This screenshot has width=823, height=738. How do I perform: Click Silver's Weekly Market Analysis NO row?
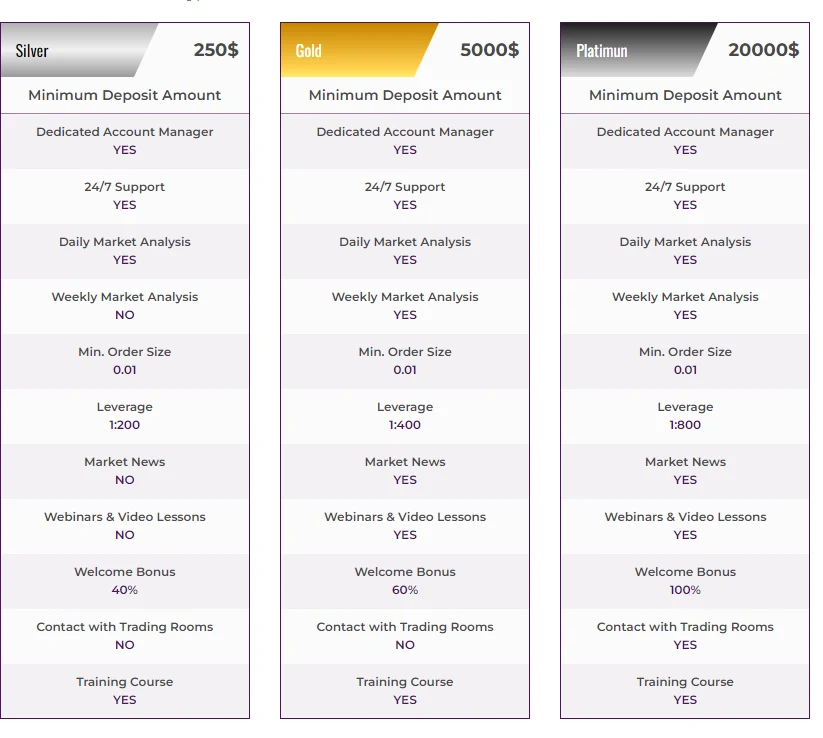125,306
